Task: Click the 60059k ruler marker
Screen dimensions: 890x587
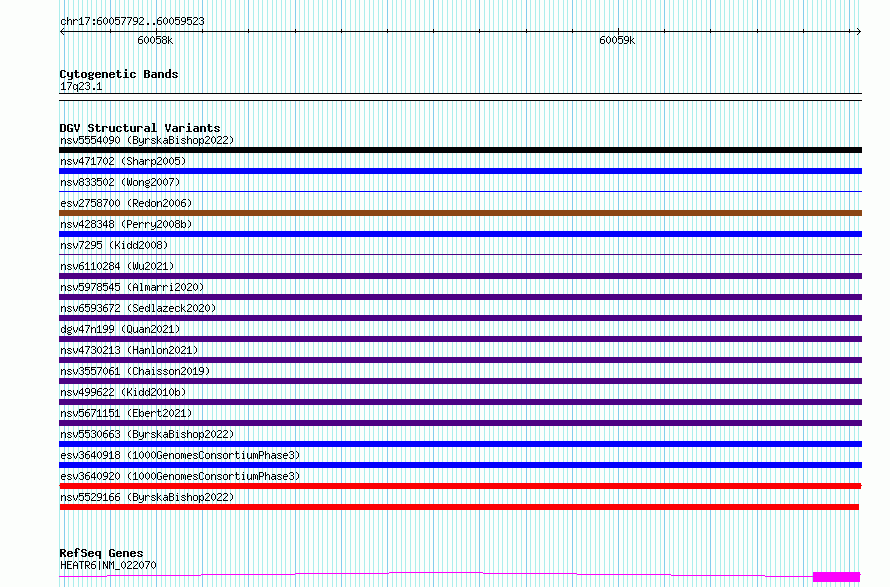Action: tap(617, 40)
